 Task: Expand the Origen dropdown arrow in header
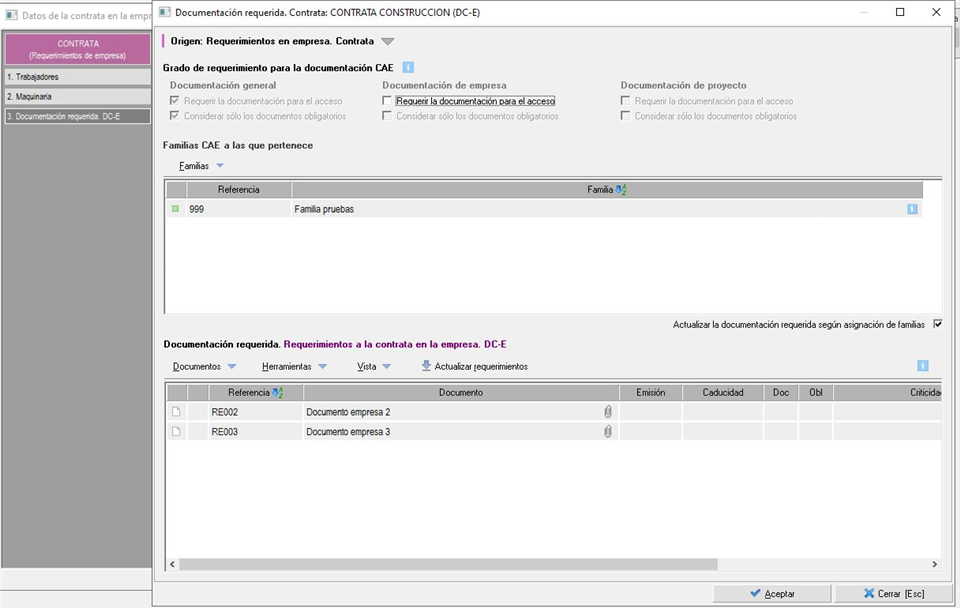pos(388,42)
